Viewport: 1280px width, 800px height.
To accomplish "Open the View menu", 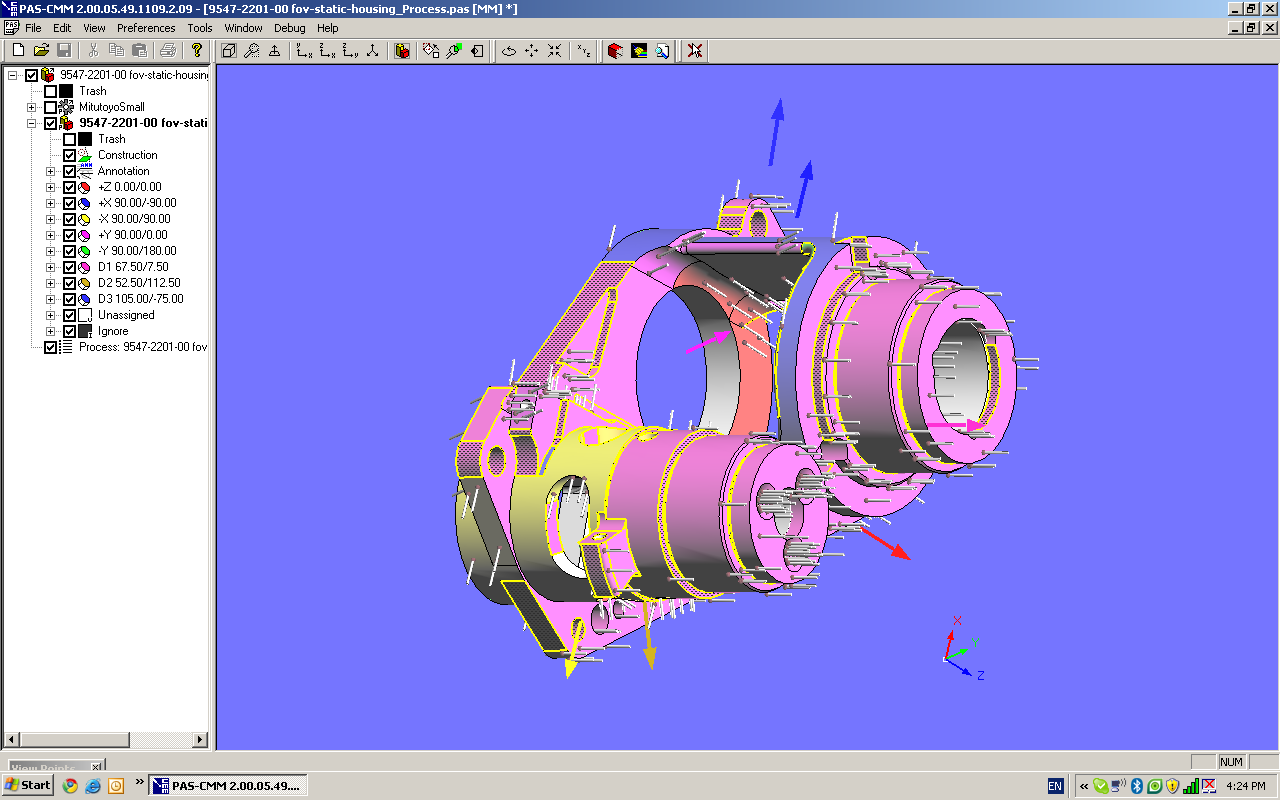I will click(94, 28).
